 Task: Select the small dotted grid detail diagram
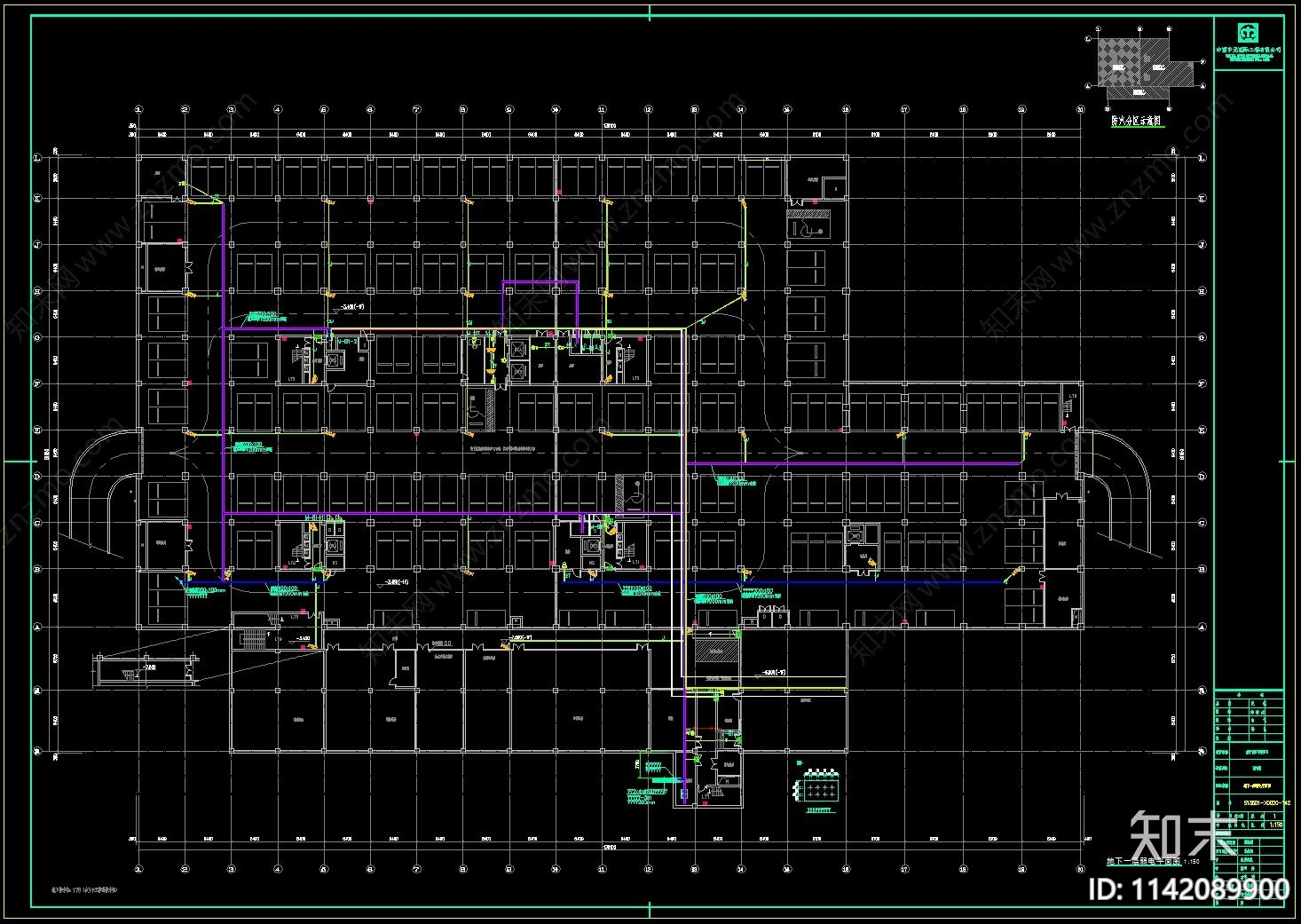816,785
